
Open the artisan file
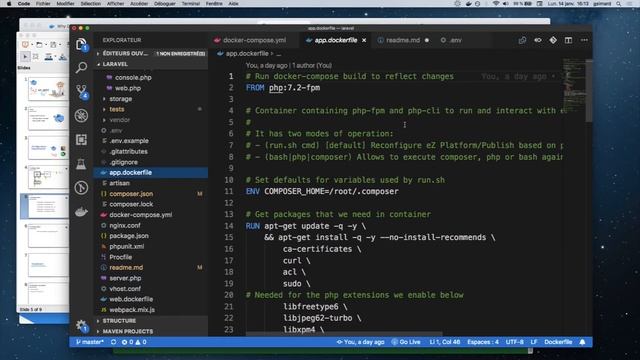pyautogui.click(x=119, y=183)
